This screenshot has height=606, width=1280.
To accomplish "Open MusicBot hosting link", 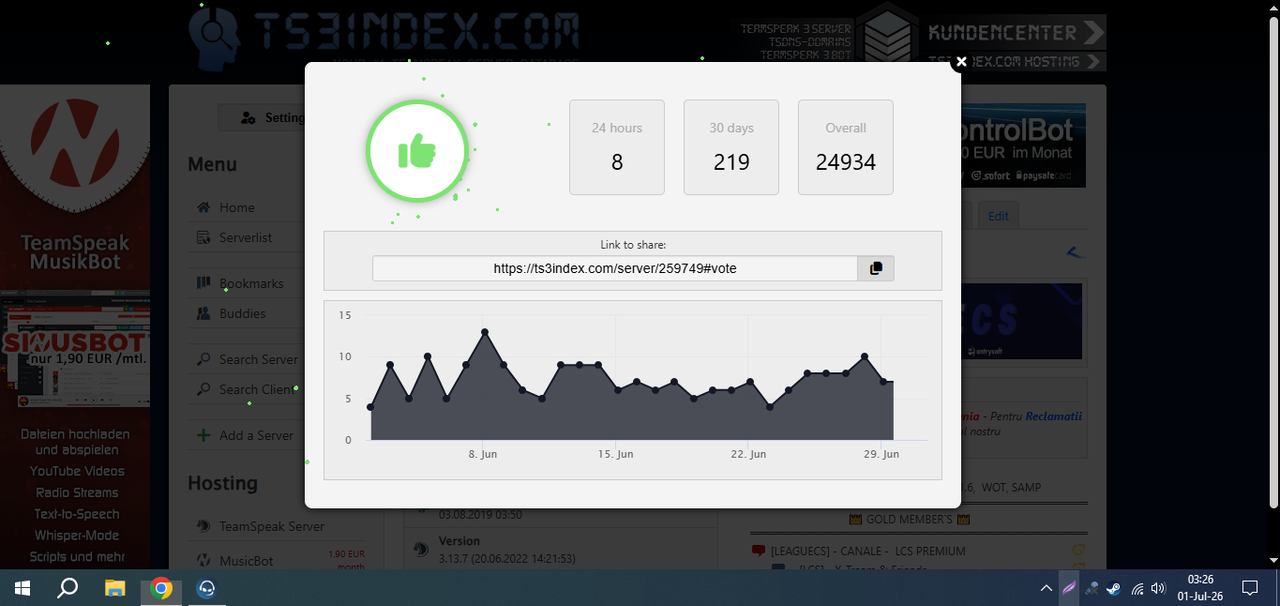I will [x=246, y=560].
